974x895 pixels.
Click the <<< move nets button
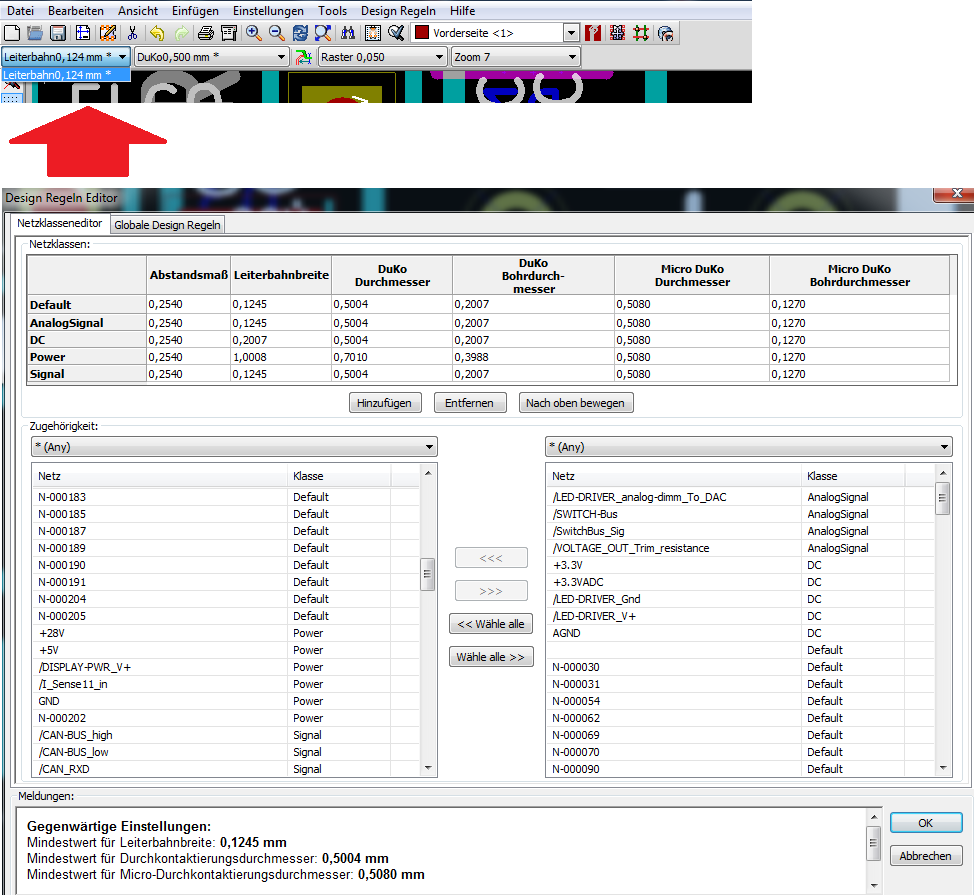[x=491, y=558]
